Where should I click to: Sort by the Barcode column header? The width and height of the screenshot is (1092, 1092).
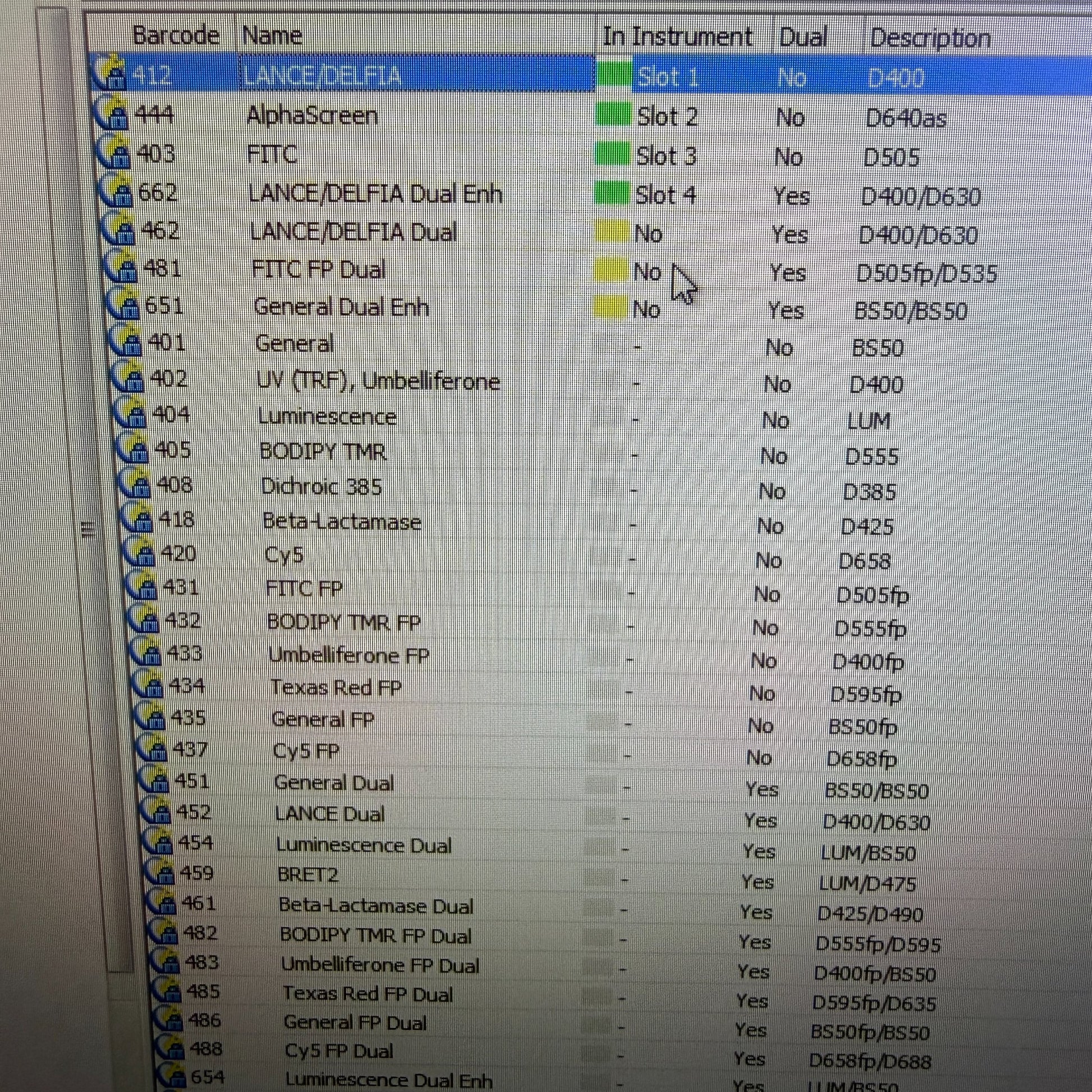176,35
